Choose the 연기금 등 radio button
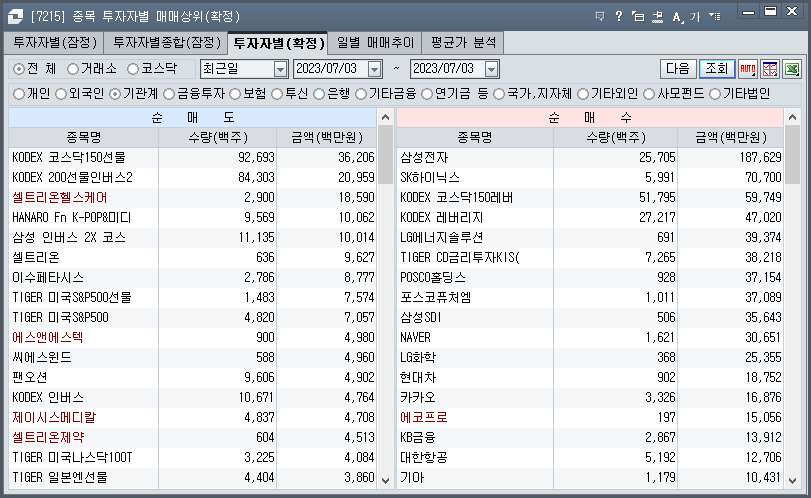This screenshot has width=811, height=498. click(x=427, y=94)
